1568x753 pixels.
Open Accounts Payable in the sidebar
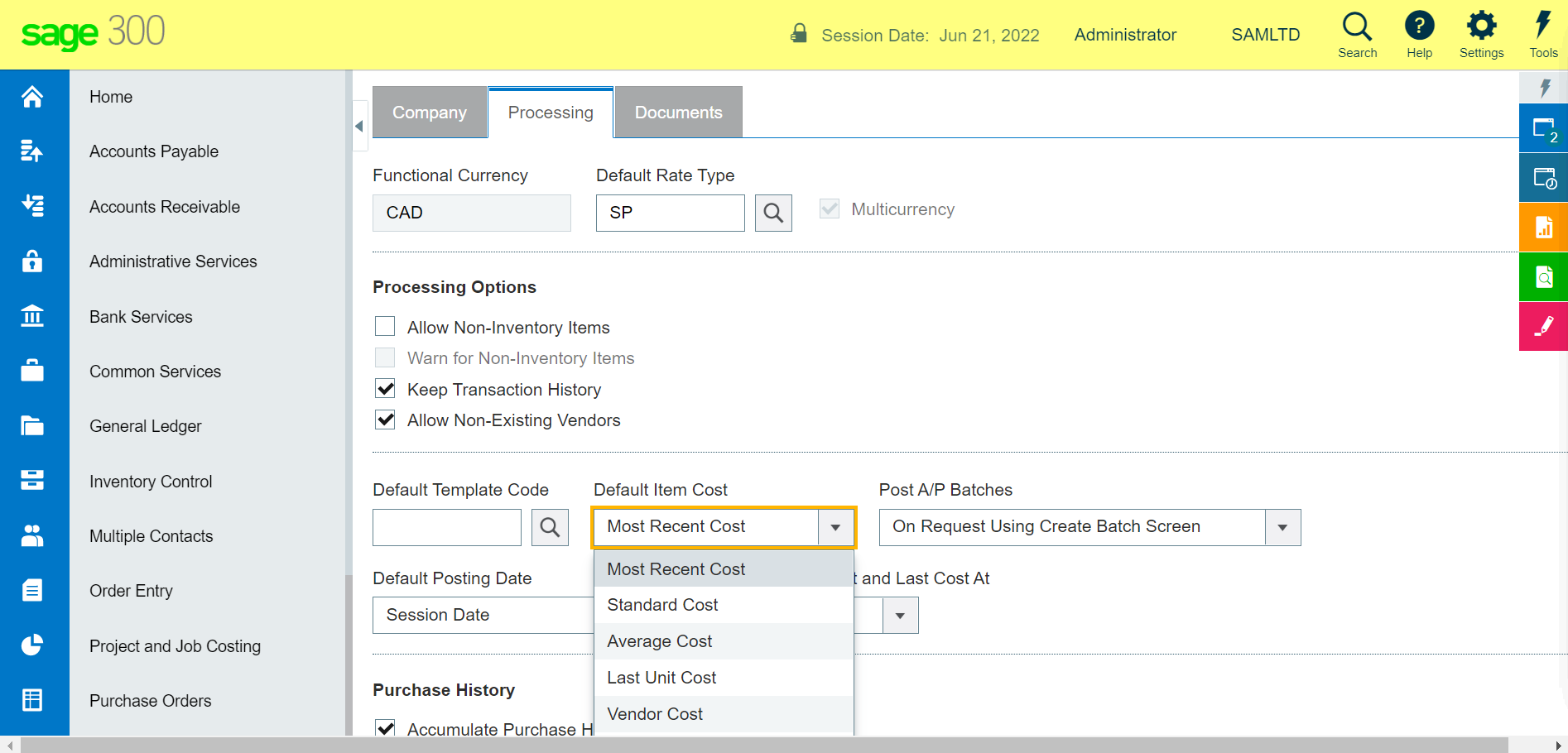click(154, 151)
